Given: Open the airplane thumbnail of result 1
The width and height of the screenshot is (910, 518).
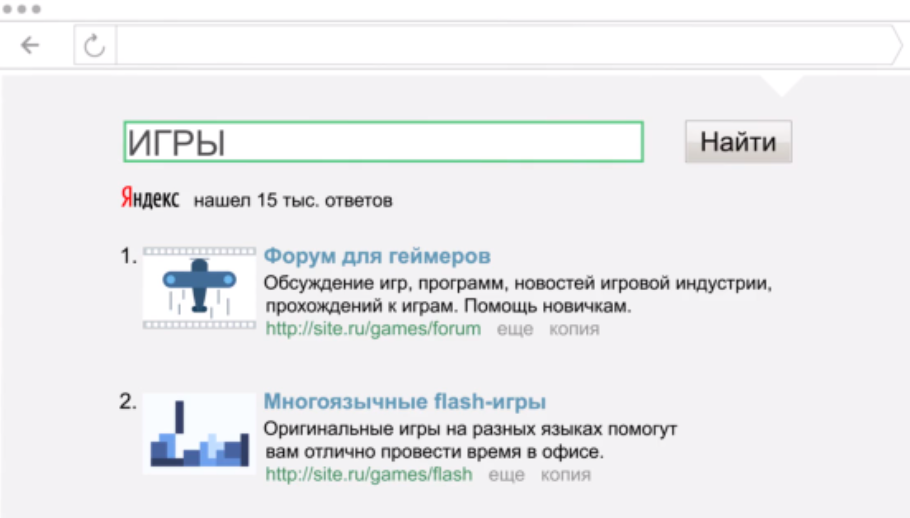Looking at the screenshot, I should point(199,288).
